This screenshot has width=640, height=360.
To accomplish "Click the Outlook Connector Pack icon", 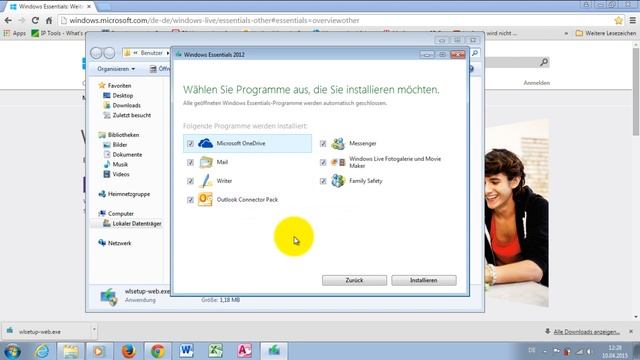I will 205,200.
